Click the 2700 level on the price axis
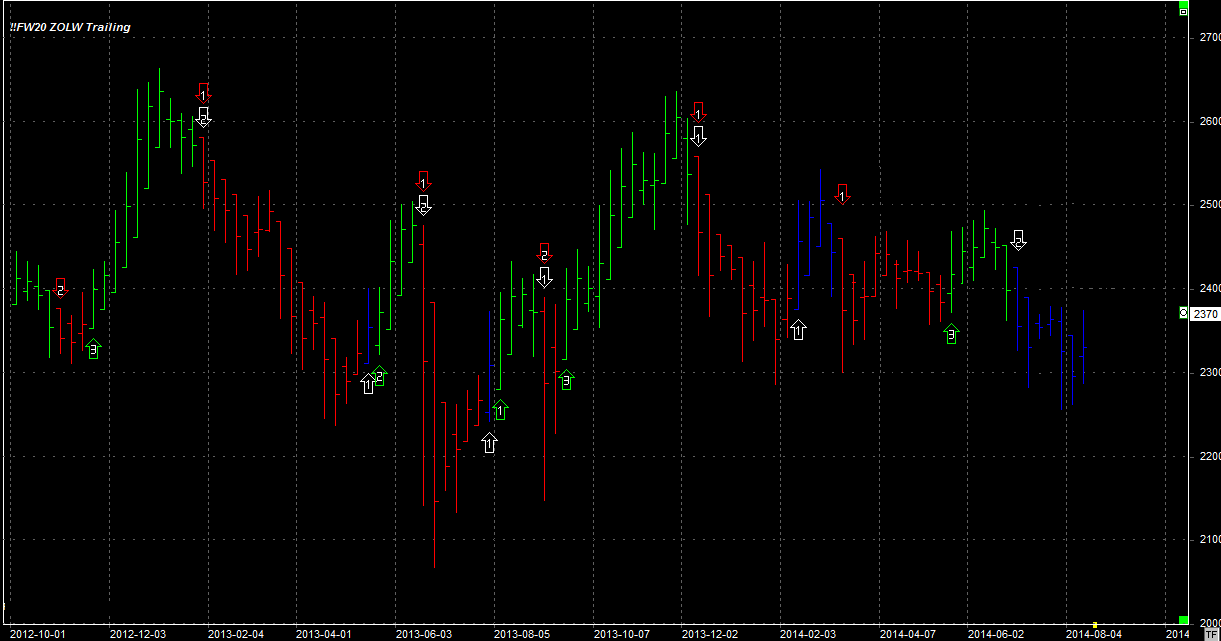 coord(1207,37)
